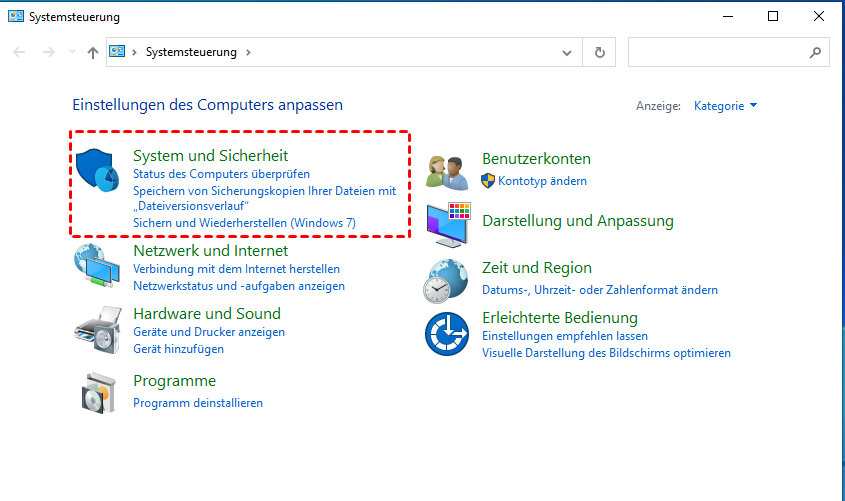The height and width of the screenshot is (501, 845).
Task: Click the Erleichterte Bedienung icon
Action: click(447, 334)
